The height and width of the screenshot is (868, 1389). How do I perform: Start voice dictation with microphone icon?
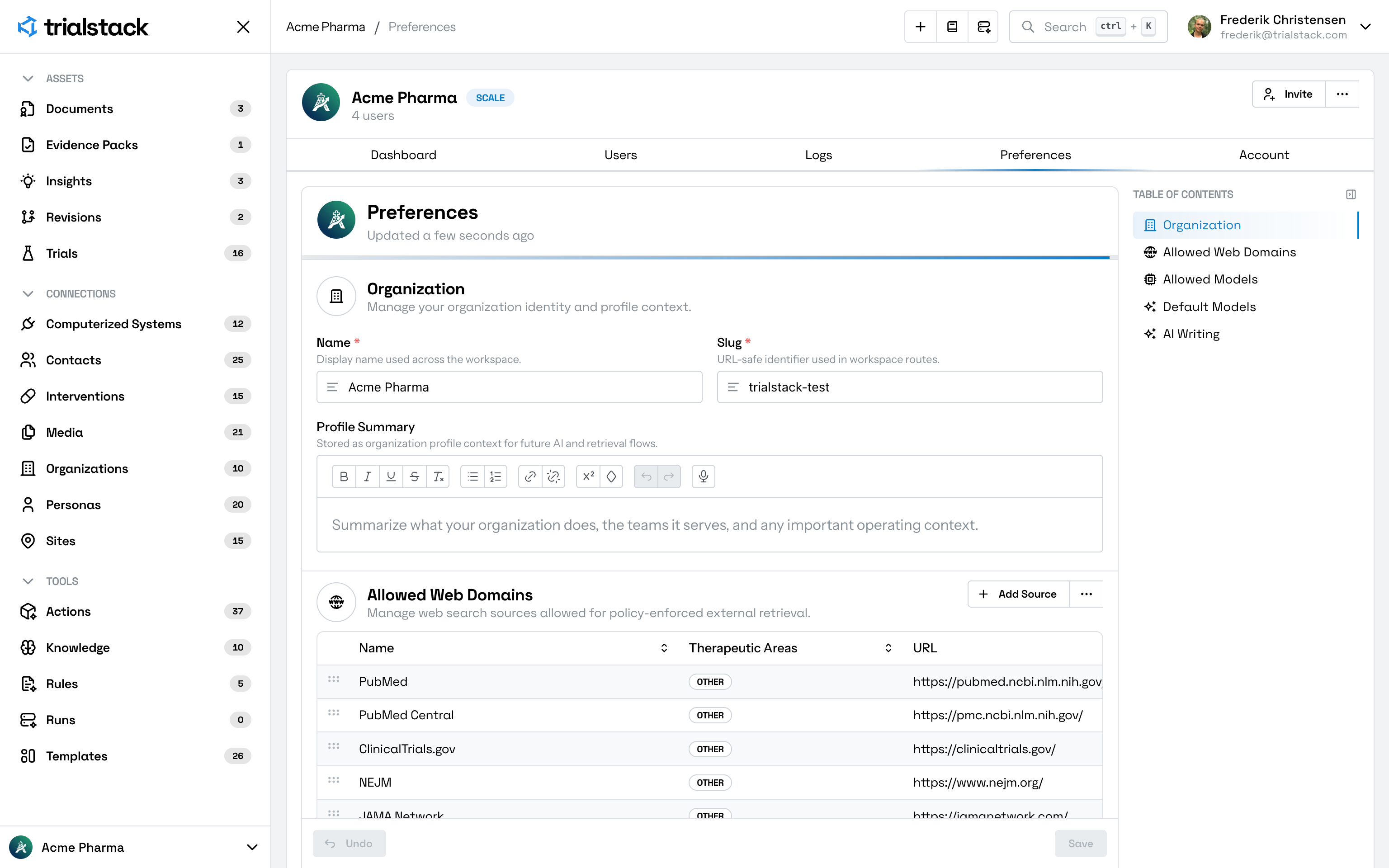click(704, 476)
